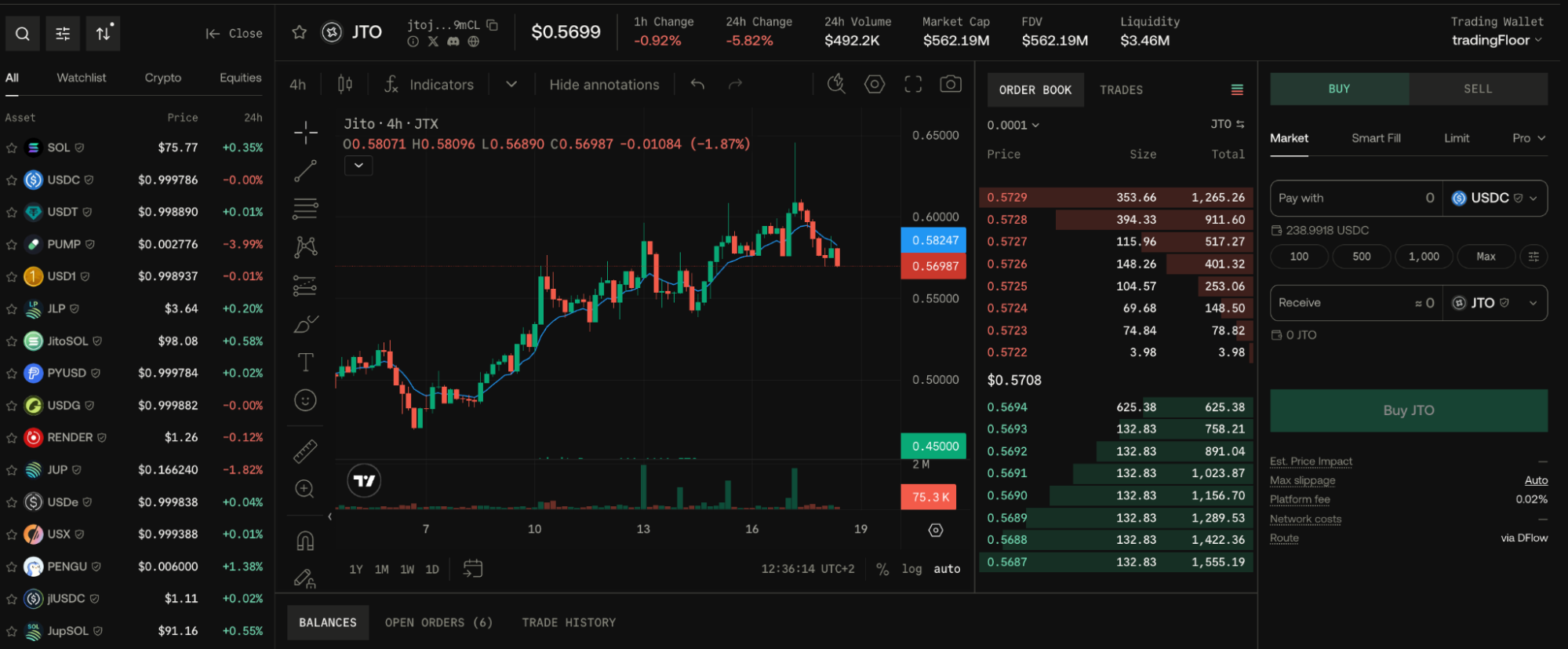Viewport: 1568px width, 649px height.
Task: Select the Limit order tab
Action: click(1457, 138)
